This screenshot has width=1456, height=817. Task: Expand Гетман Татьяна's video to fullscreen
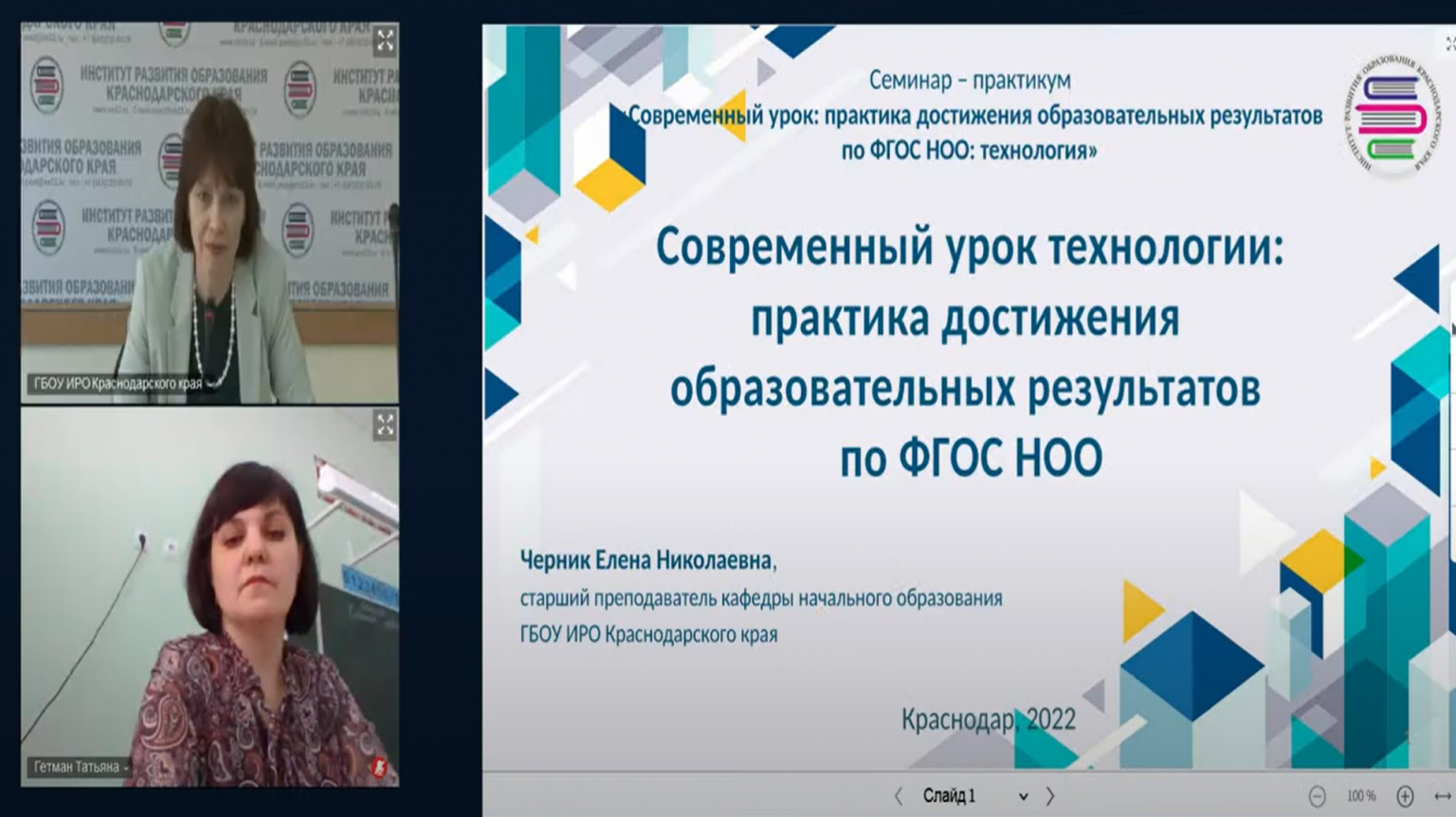click(385, 426)
